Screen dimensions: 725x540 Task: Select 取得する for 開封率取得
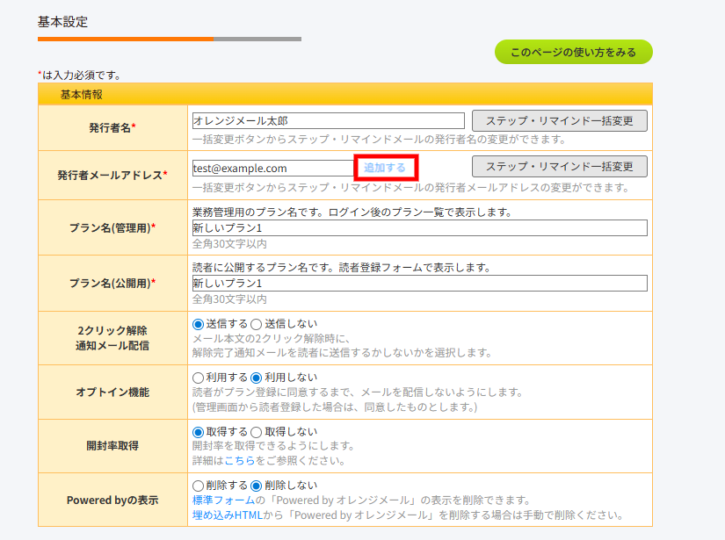[198, 431]
